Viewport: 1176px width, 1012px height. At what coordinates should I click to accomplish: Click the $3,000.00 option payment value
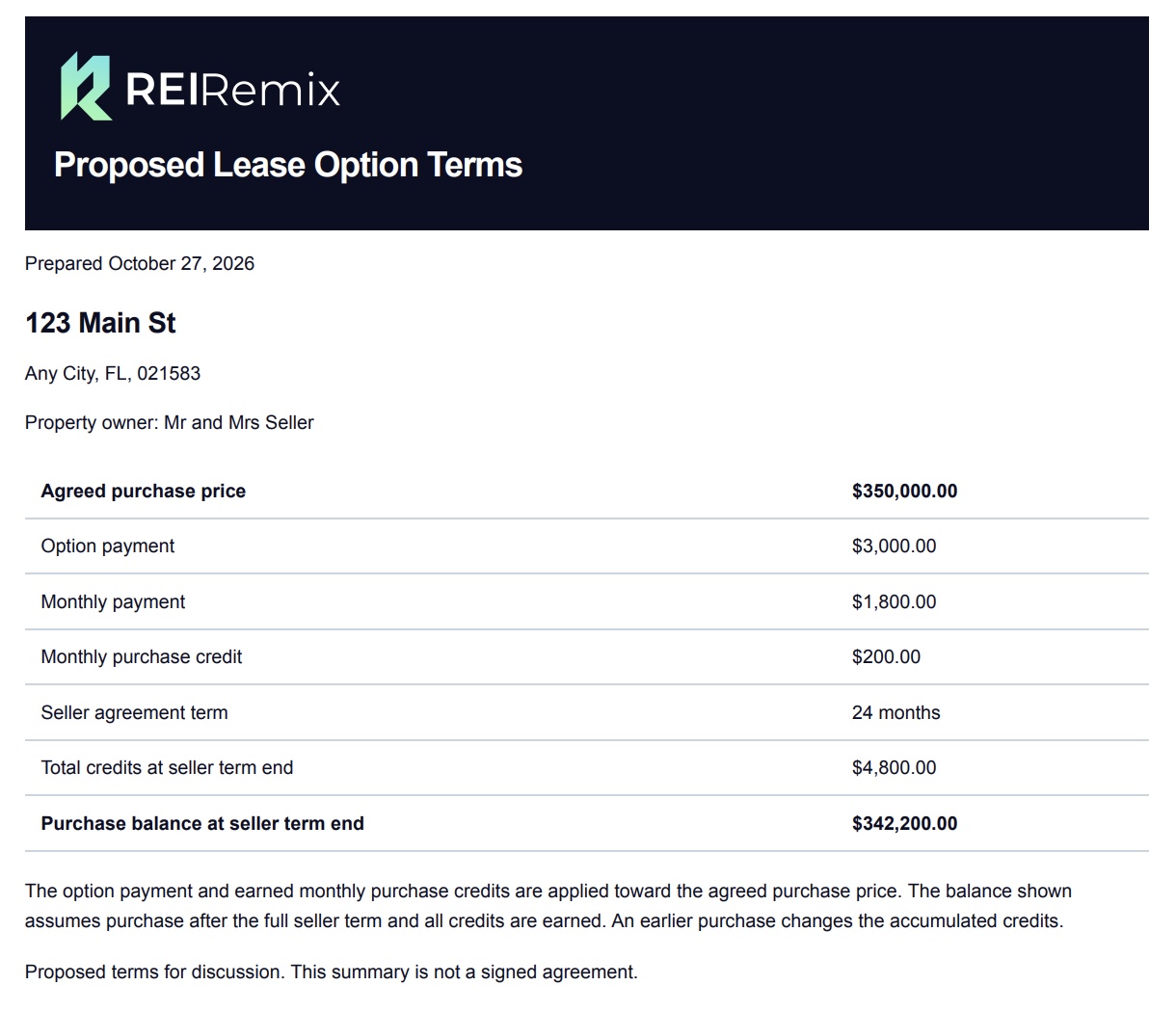coord(895,546)
